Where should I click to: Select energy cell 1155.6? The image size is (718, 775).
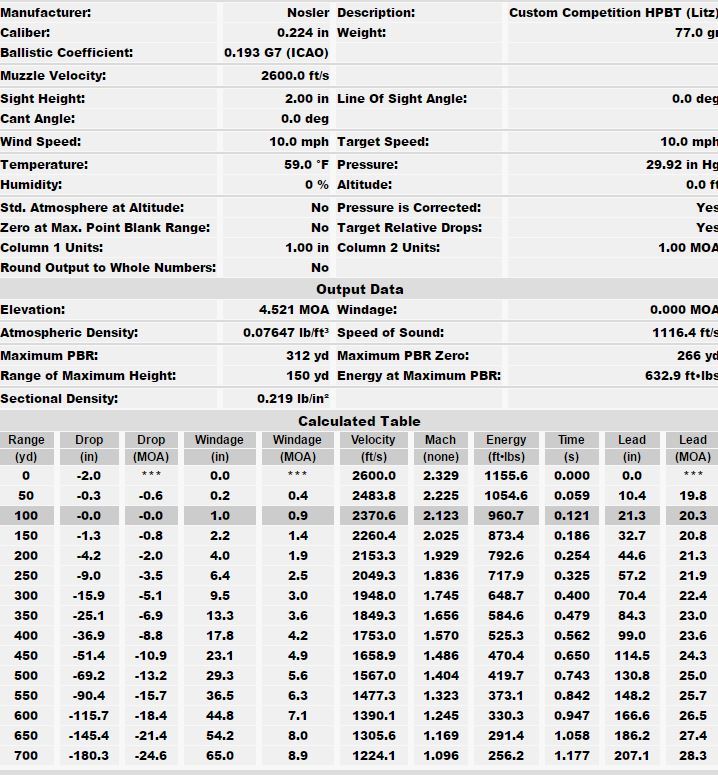pos(506,475)
